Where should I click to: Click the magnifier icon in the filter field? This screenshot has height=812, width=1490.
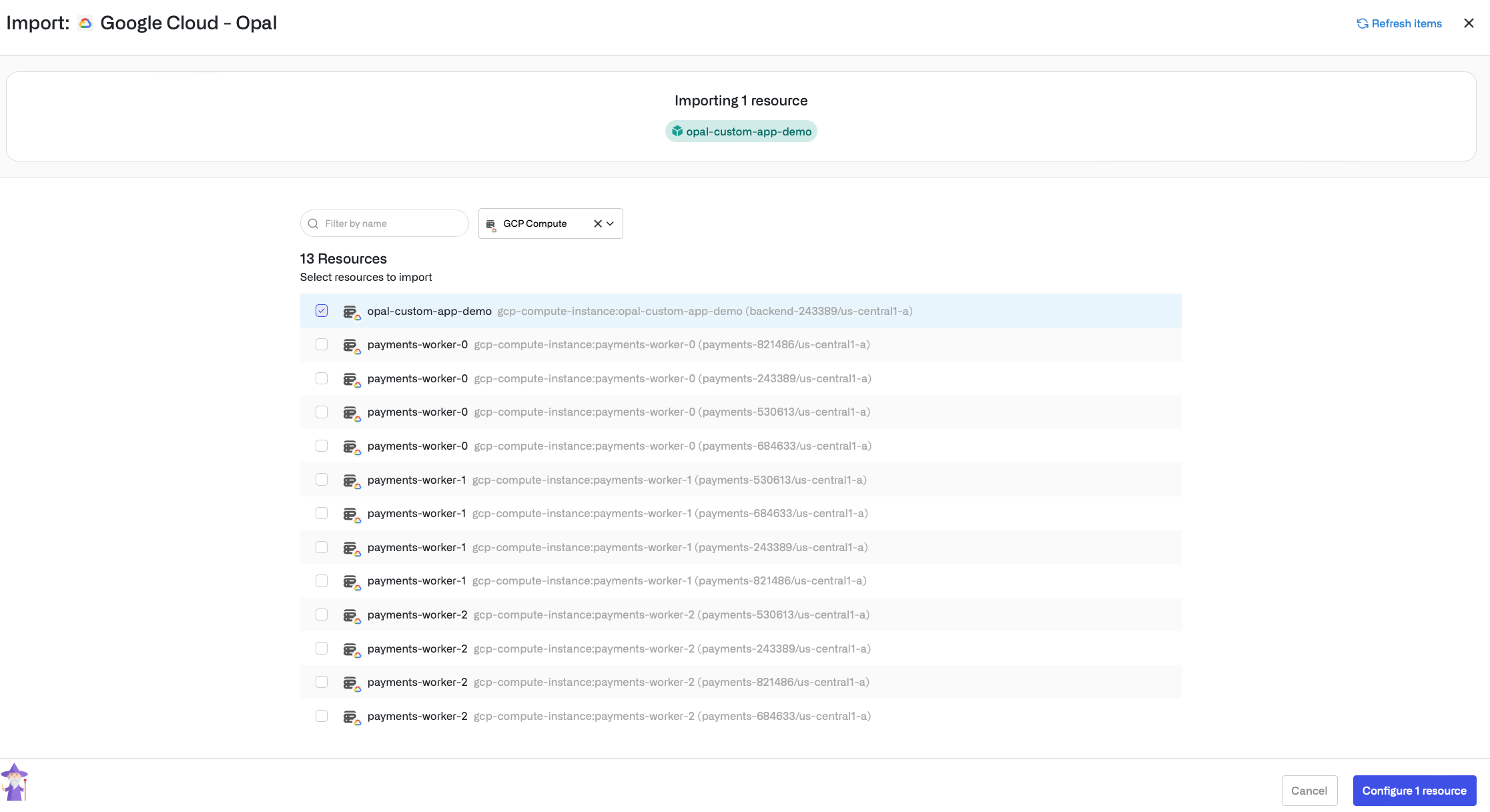(x=313, y=224)
